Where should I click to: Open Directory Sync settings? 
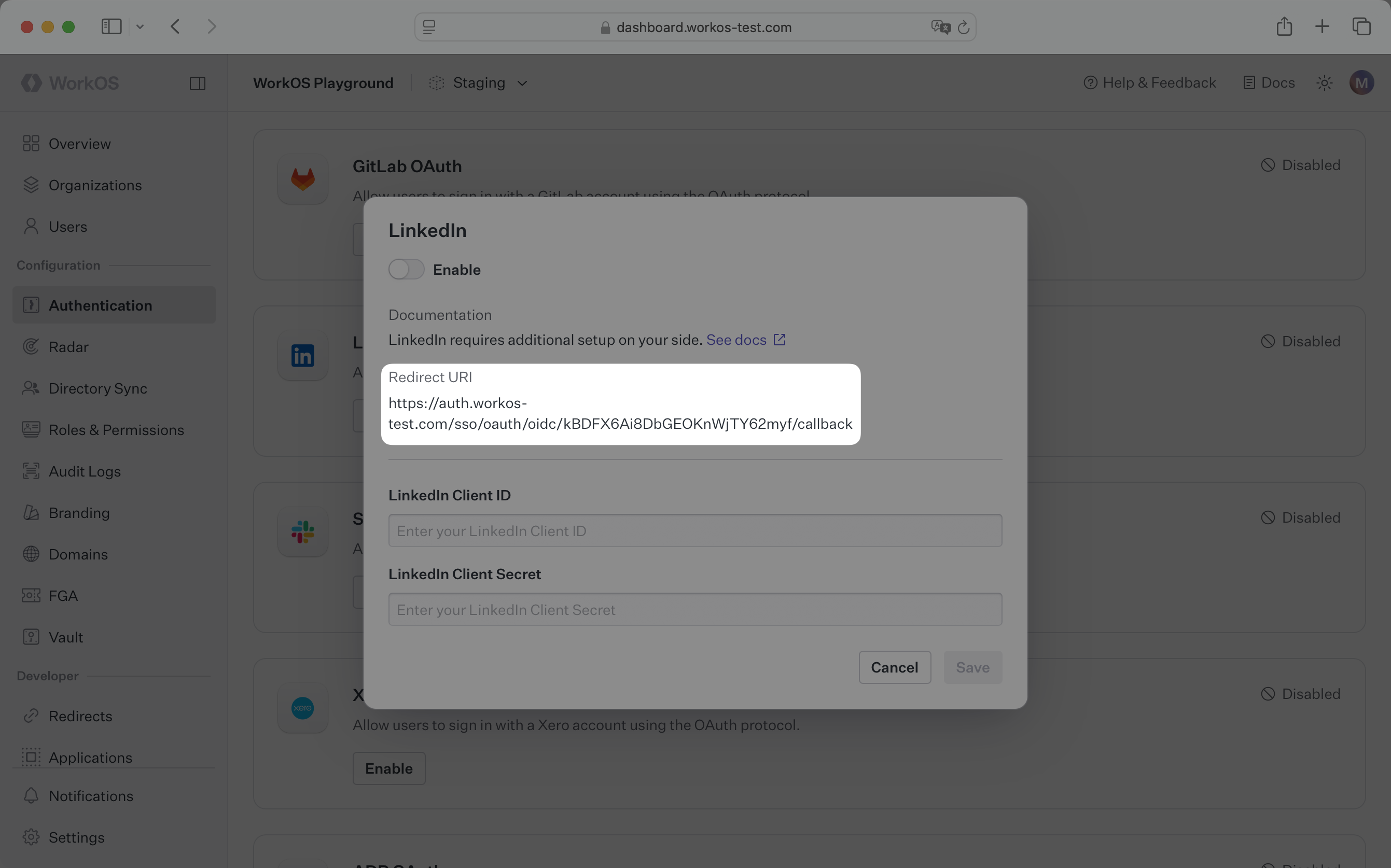click(98, 388)
